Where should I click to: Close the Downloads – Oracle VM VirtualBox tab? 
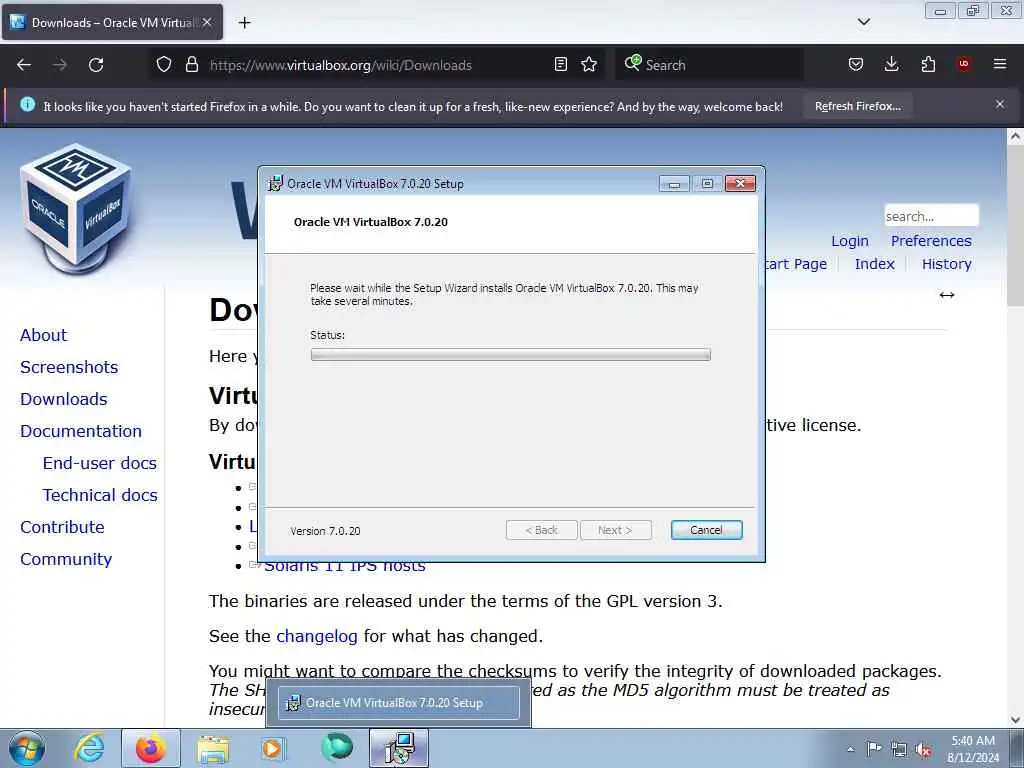pos(207,22)
